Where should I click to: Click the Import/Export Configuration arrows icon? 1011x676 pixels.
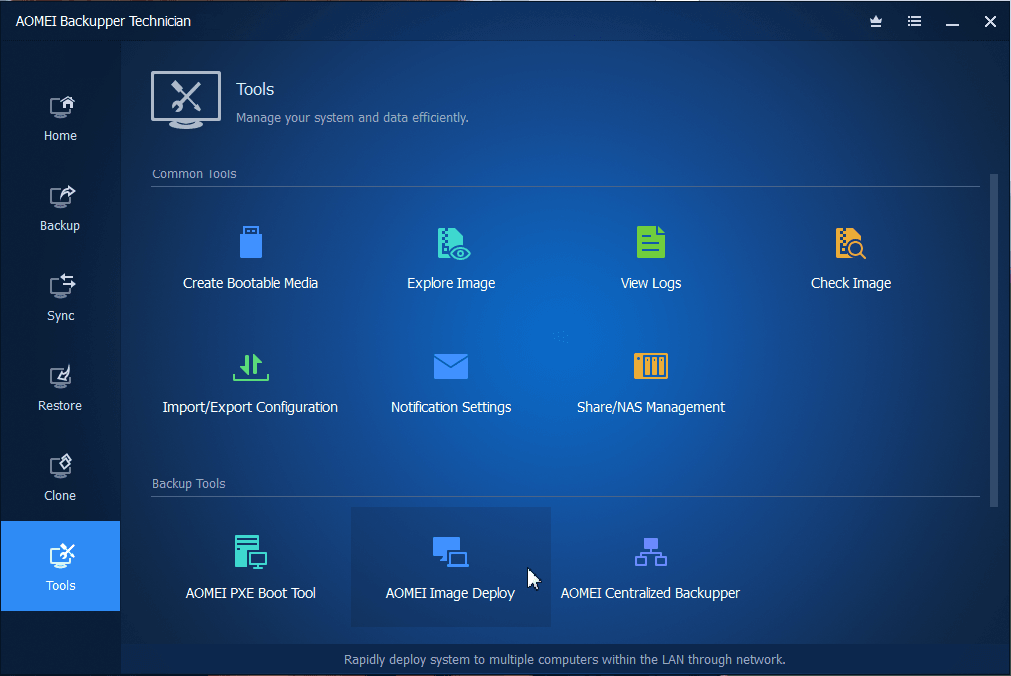coord(251,367)
